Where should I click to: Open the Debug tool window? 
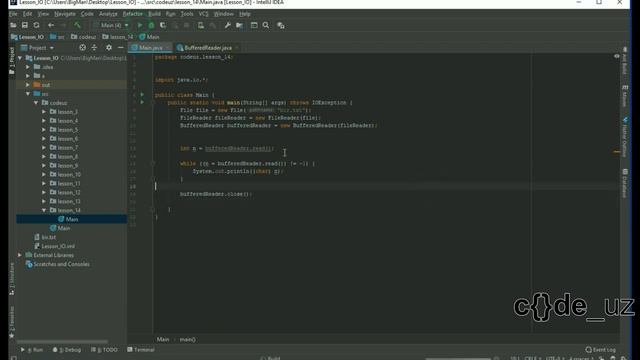coord(67,350)
